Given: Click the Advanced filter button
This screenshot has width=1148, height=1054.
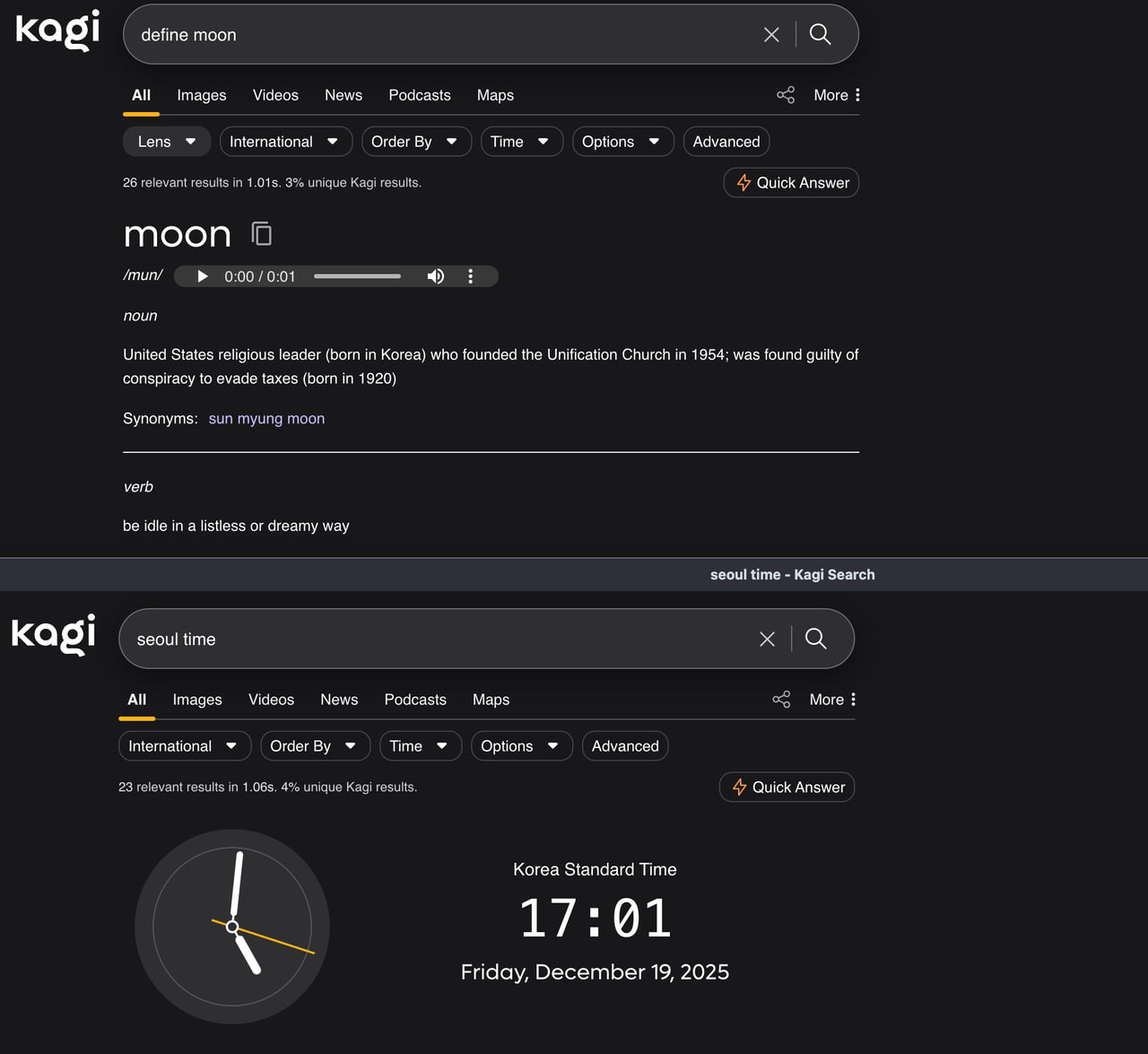Looking at the screenshot, I should 726,141.
